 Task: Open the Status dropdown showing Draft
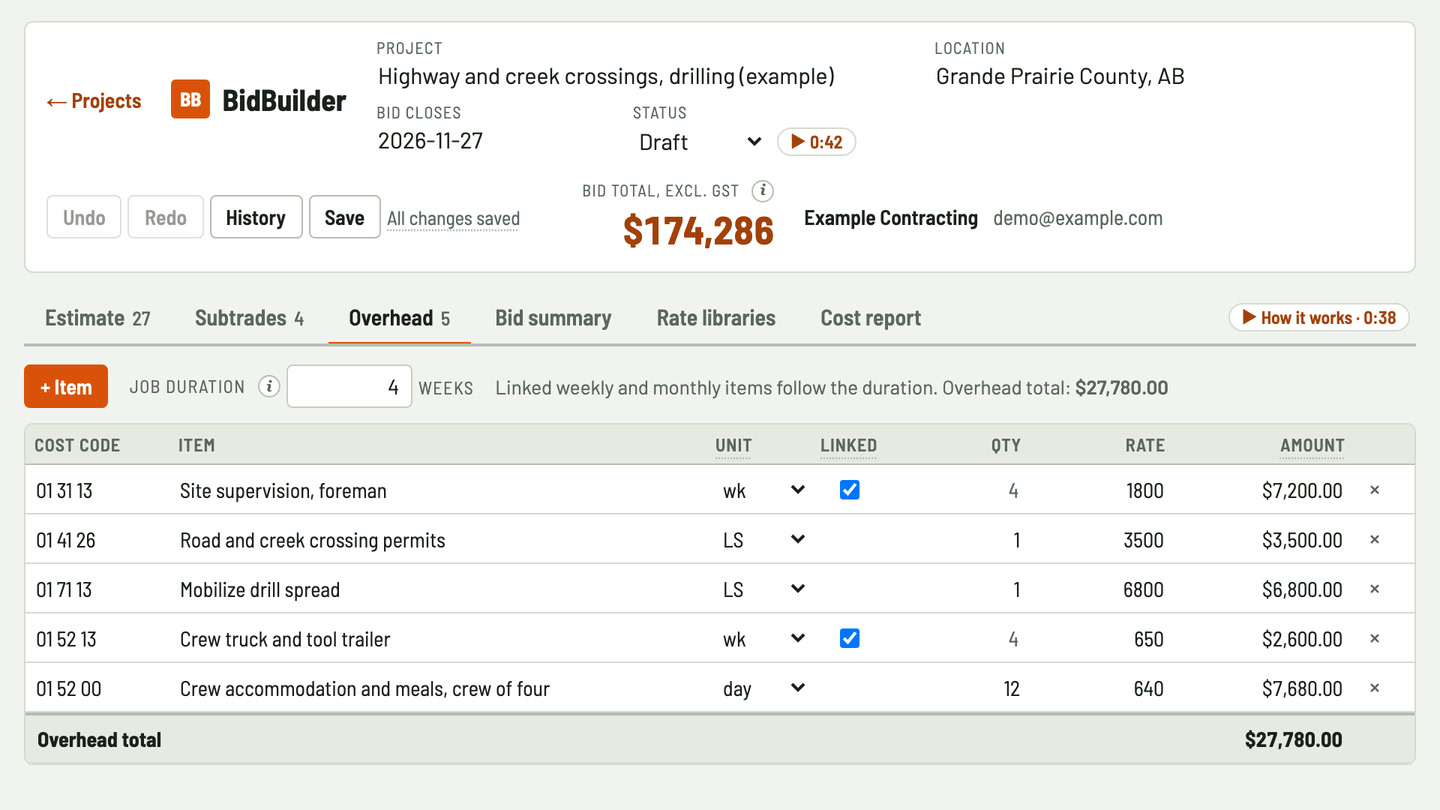pos(700,142)
